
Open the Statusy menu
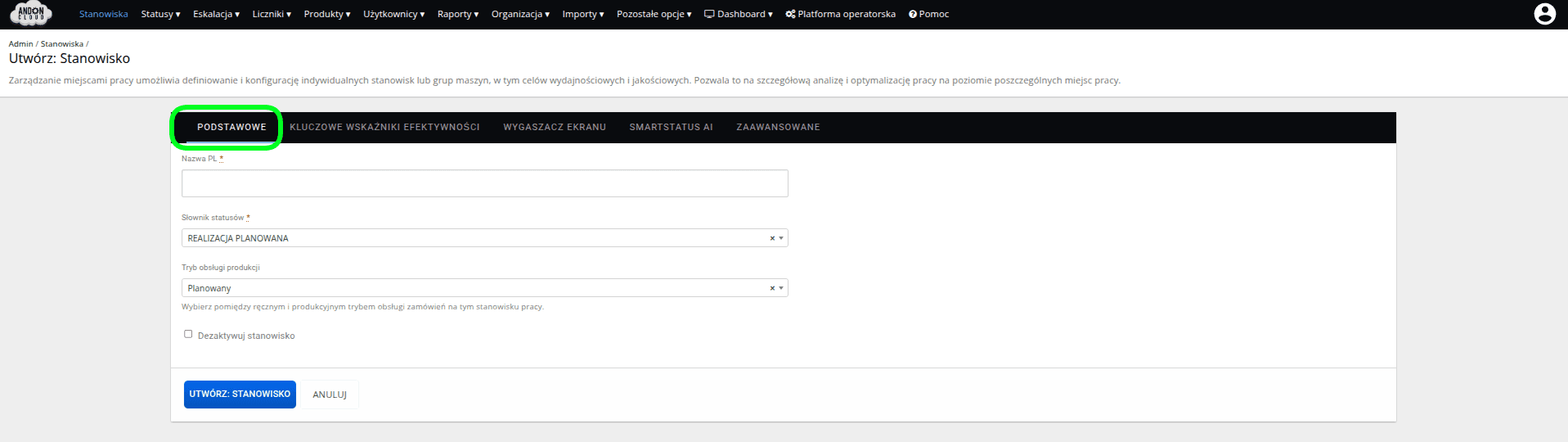[160, 14]
